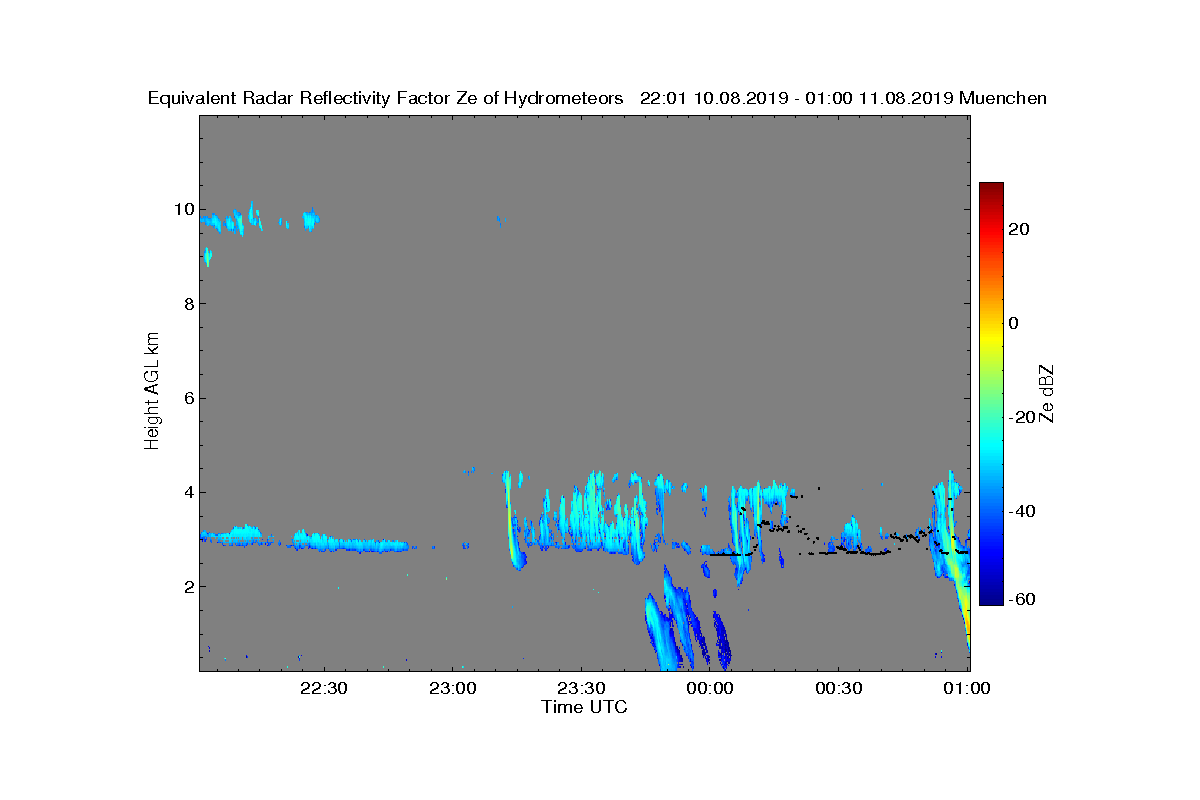Click the '23:00' time tick label
The width and height of the screenshot is (1200, 800).
pyautogui.click(x=454, y=689)
